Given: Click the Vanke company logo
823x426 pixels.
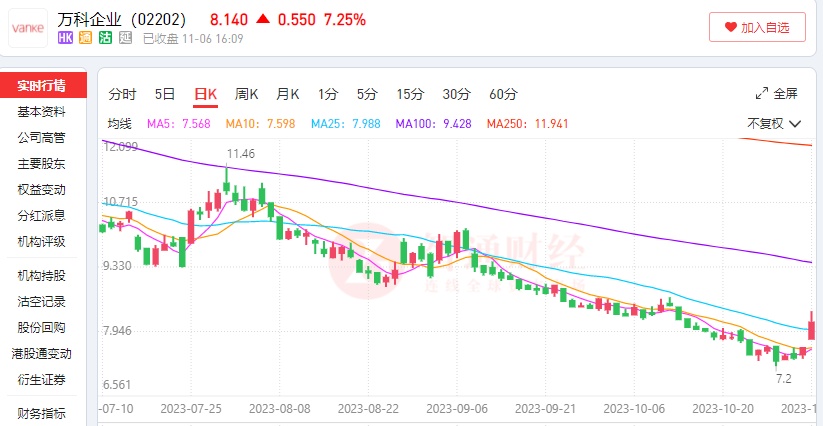Looking at the screenshot, I should coord(28,28).
